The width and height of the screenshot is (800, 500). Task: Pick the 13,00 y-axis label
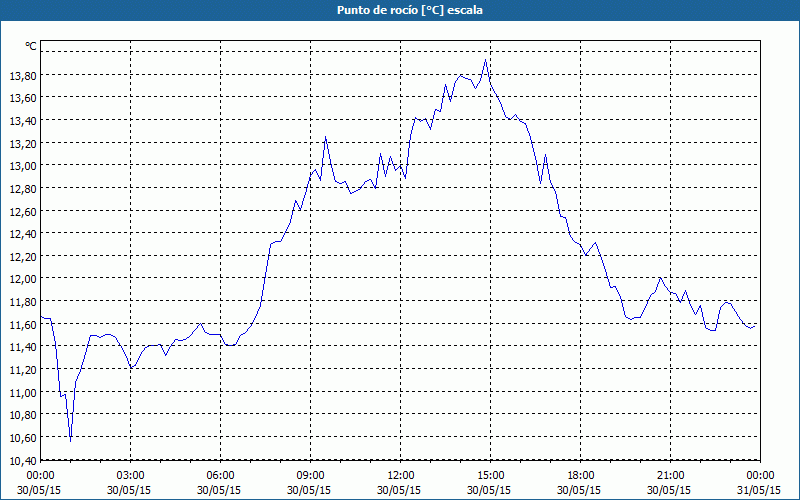click(23, 166)
